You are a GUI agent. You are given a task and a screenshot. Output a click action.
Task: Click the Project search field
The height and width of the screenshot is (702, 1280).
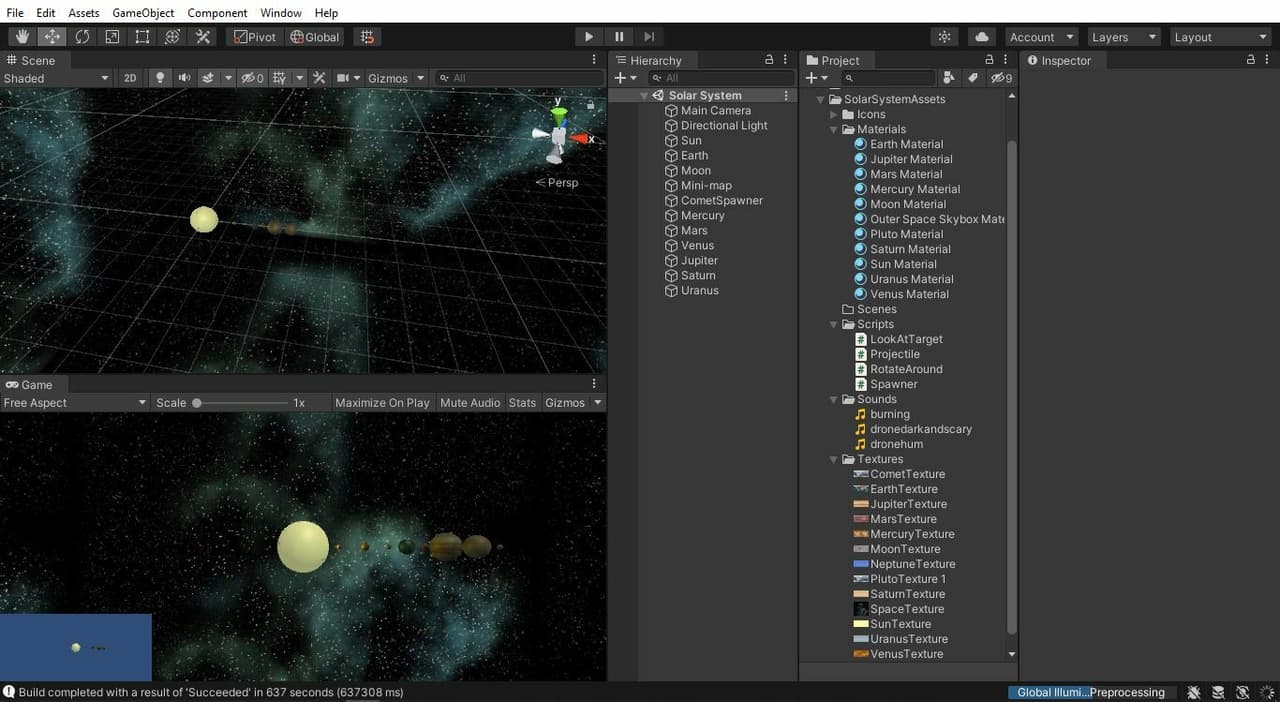[x=889, y=78]
